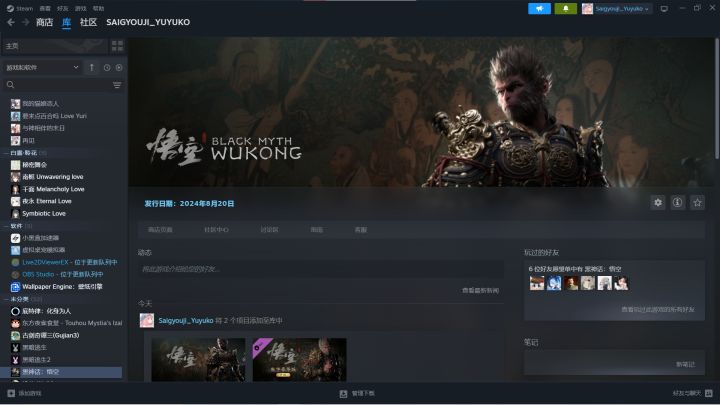Open the manage downloads icon

point(343,394)
